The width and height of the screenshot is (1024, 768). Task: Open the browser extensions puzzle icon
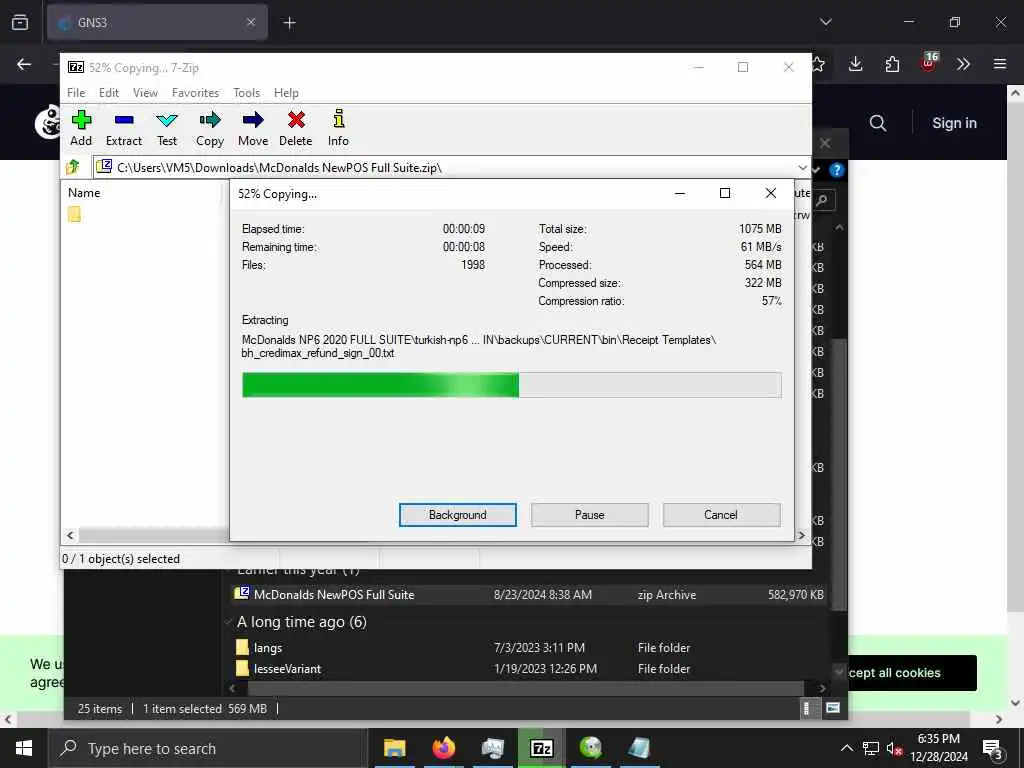click(892, 64)
